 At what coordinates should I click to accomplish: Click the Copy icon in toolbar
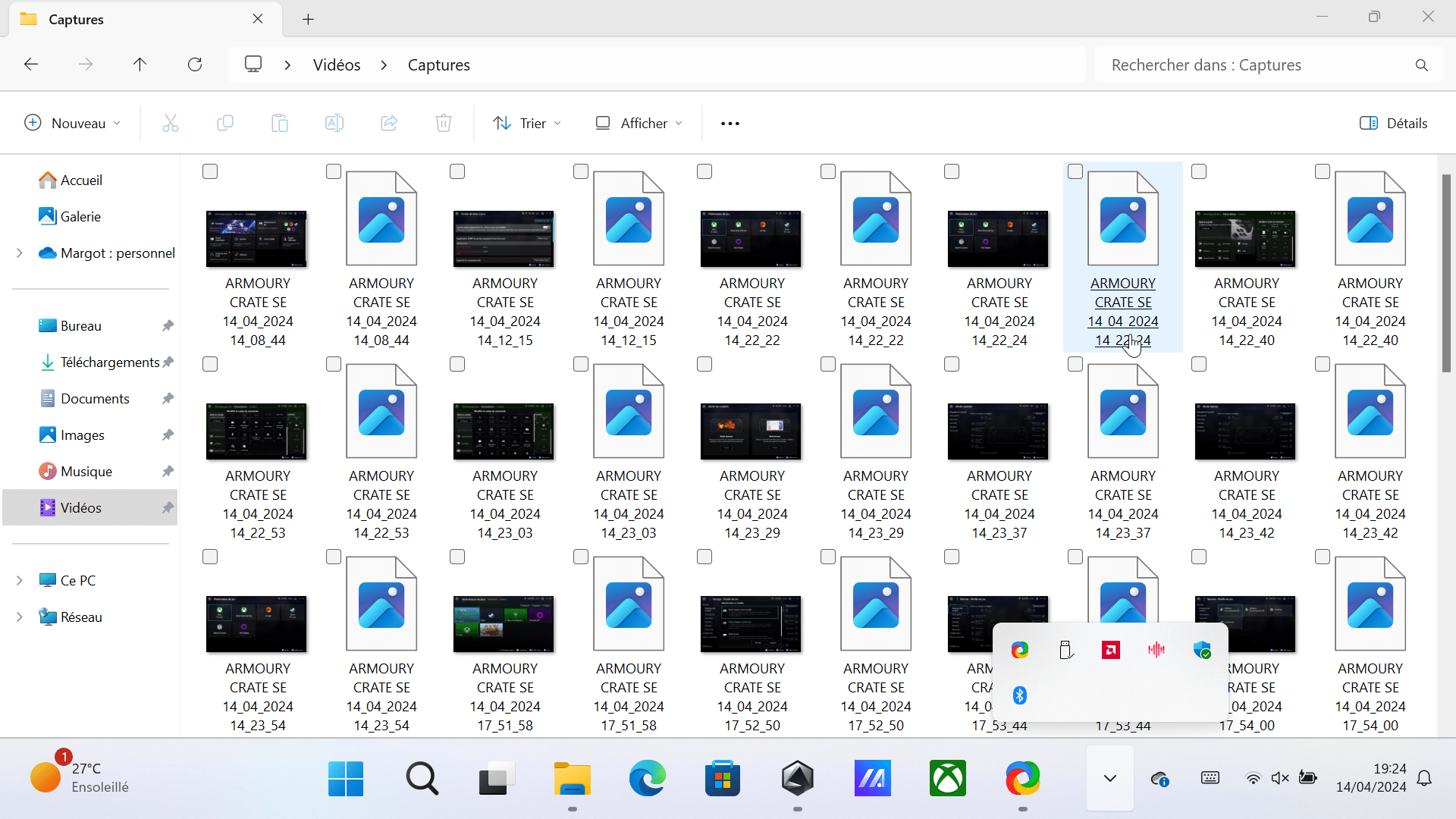[x=225, y=123]
